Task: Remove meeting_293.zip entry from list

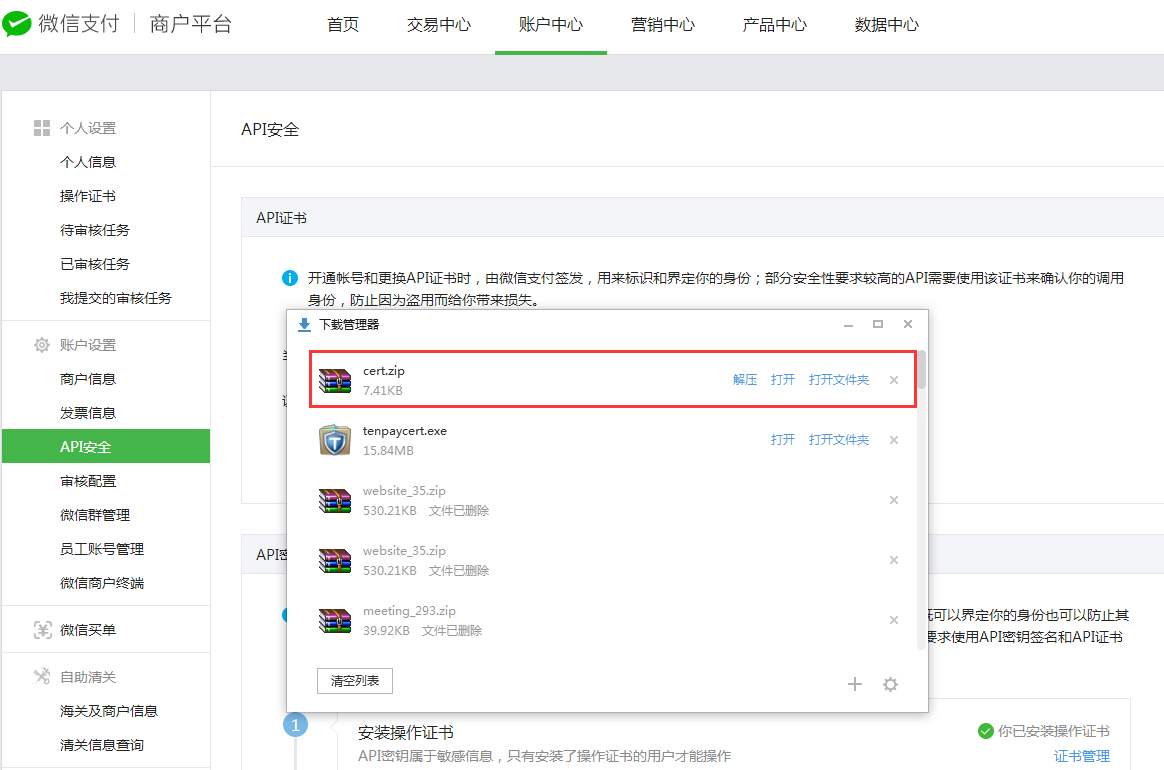Action: click(894, 620)
